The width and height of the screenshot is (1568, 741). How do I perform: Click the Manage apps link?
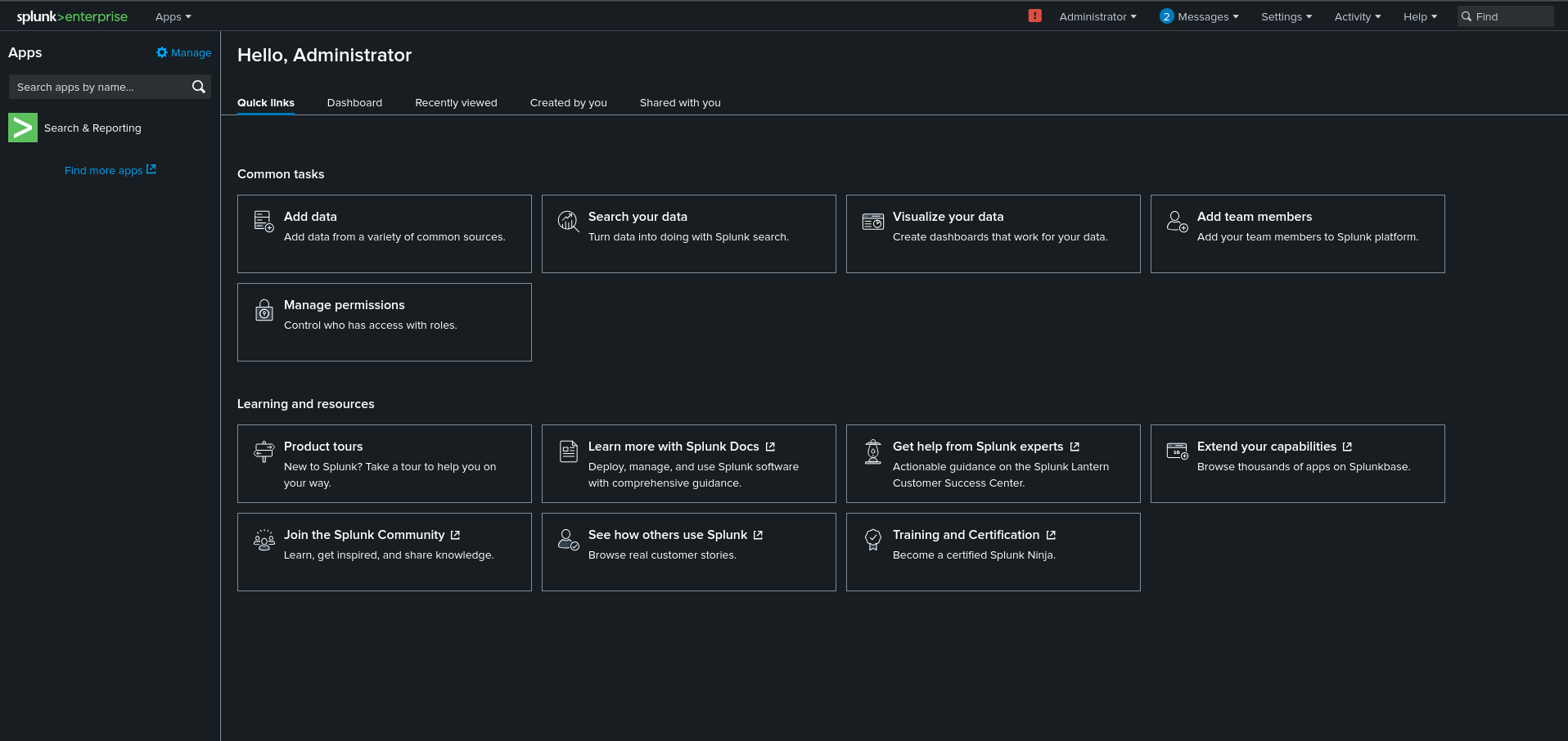coord(184,52)
